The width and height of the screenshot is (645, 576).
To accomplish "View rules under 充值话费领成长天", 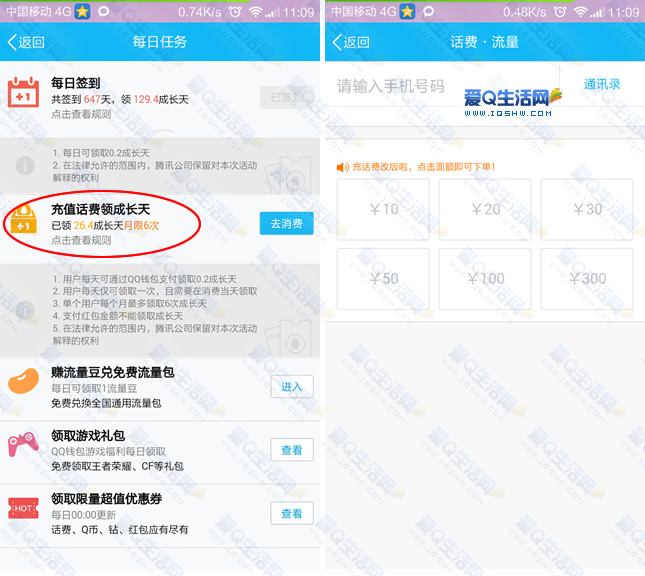I will [82, 241].
